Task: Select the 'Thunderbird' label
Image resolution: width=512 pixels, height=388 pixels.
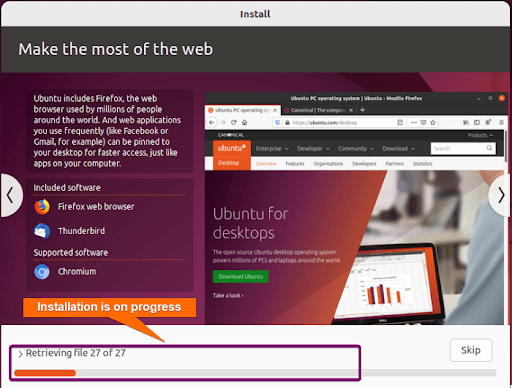Action: click(81, 231)
